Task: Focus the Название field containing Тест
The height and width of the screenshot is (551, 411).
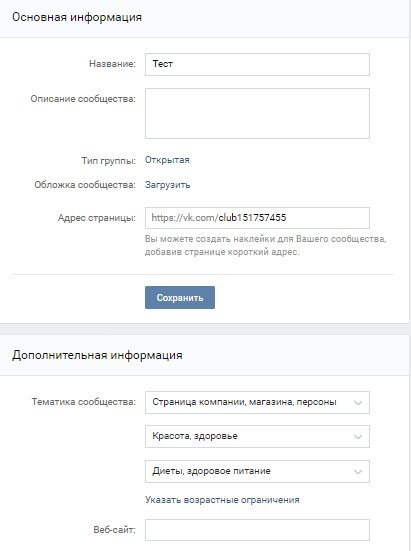Action: coord(257,64)
